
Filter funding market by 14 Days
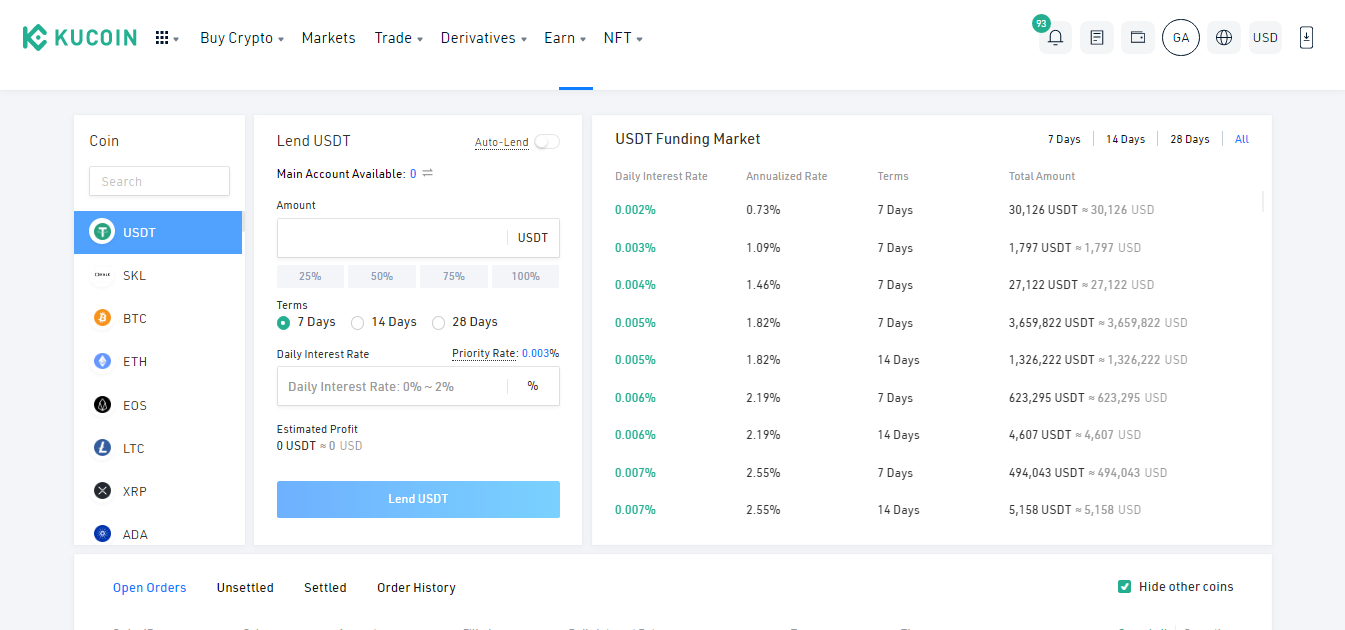tap(1125, 139)
